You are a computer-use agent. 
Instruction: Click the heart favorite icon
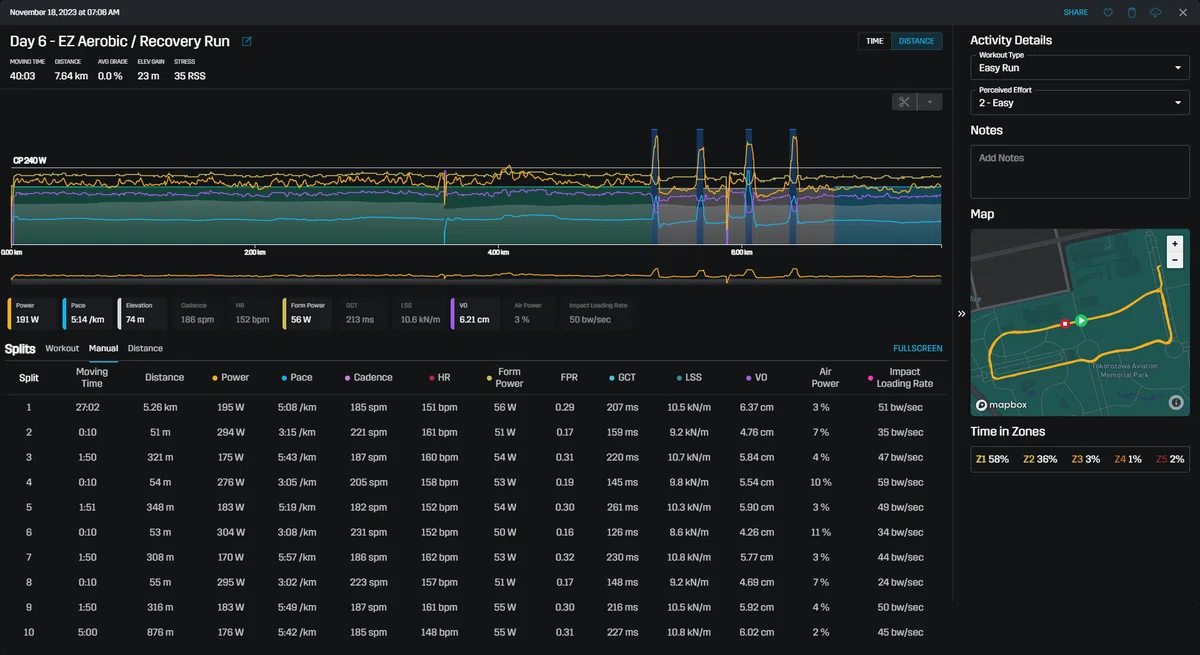(1108, 12)
